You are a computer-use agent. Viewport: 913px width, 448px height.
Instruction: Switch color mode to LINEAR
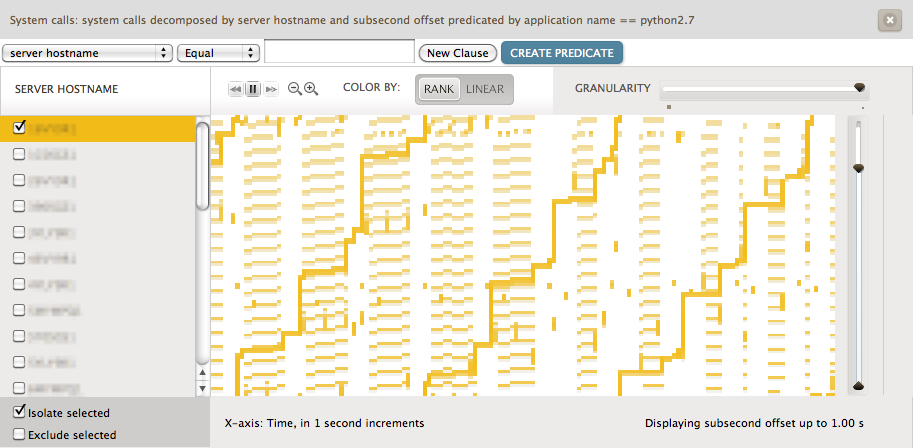click(x=485, y=89)
